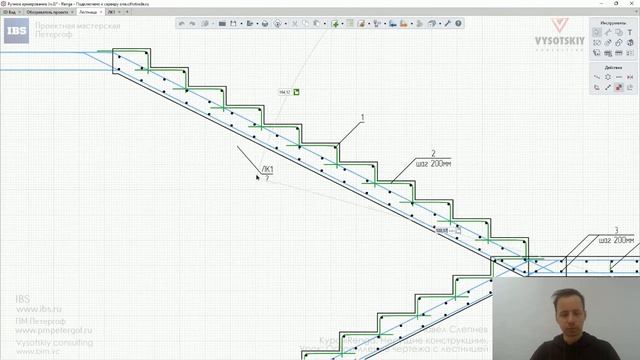Image resolution: width=640 pixels, height=360 pixels.
Task: Click the green lightning icon in the toolbar
Action: click(334, 24)
